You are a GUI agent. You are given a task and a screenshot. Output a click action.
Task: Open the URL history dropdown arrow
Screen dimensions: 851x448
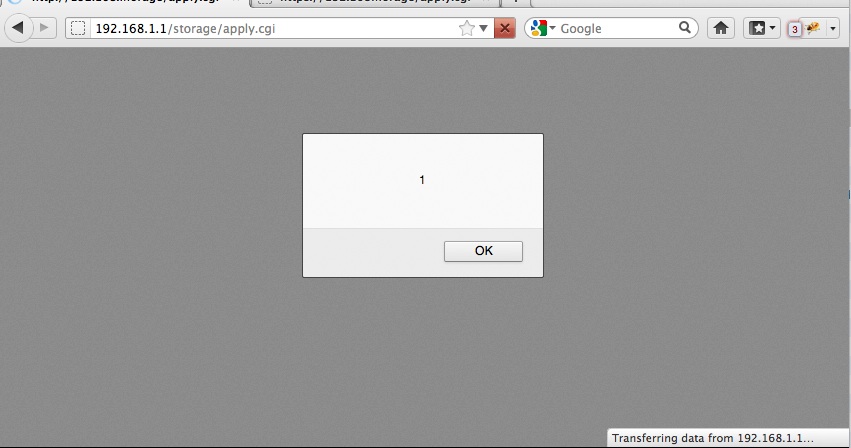[484, 28]
